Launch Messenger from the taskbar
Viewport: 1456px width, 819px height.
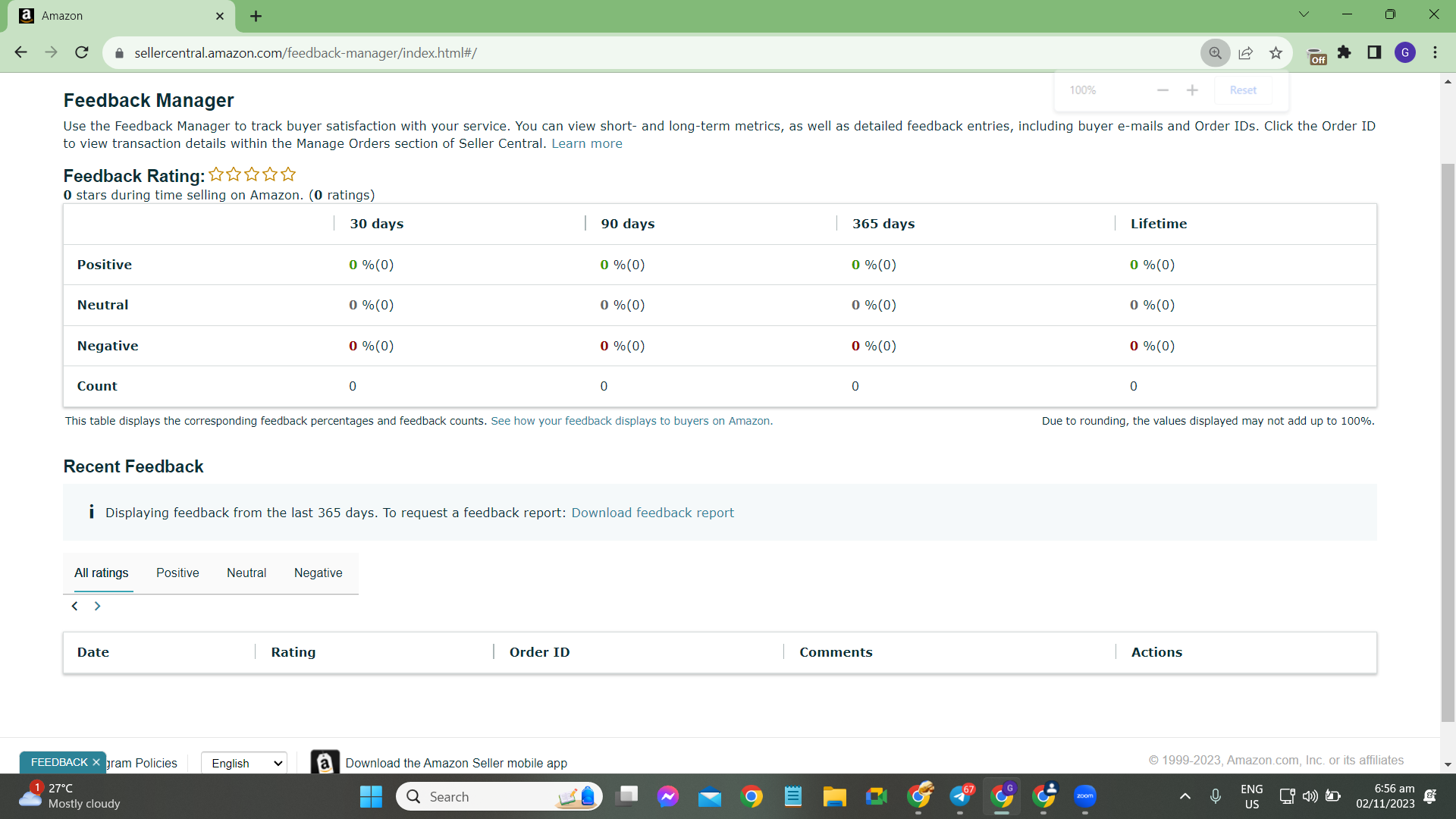(668, 796)
